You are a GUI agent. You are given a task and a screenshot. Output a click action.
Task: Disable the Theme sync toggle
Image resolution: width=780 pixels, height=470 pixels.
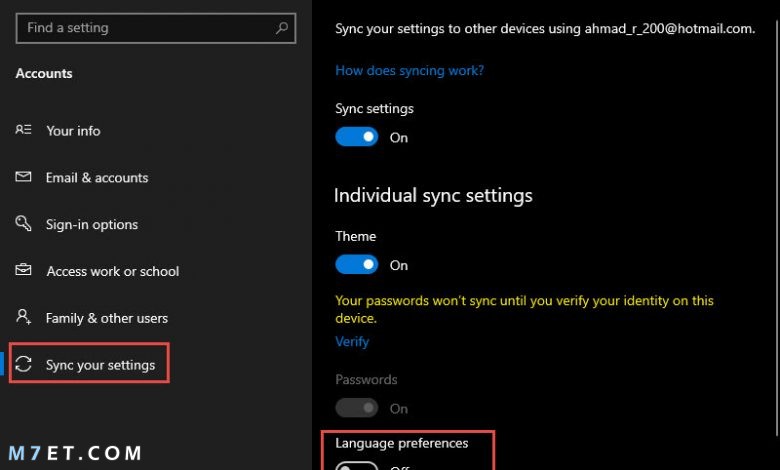pyautogui.click(x=357, y=265)
